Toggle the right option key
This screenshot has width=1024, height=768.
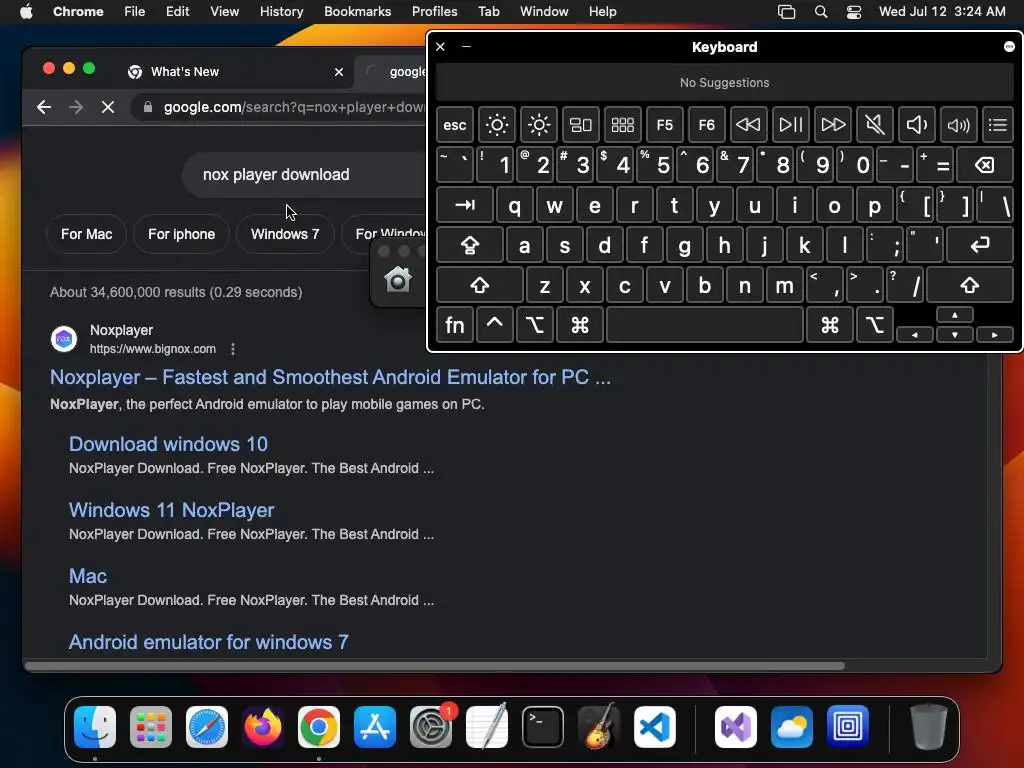[874, 325]
